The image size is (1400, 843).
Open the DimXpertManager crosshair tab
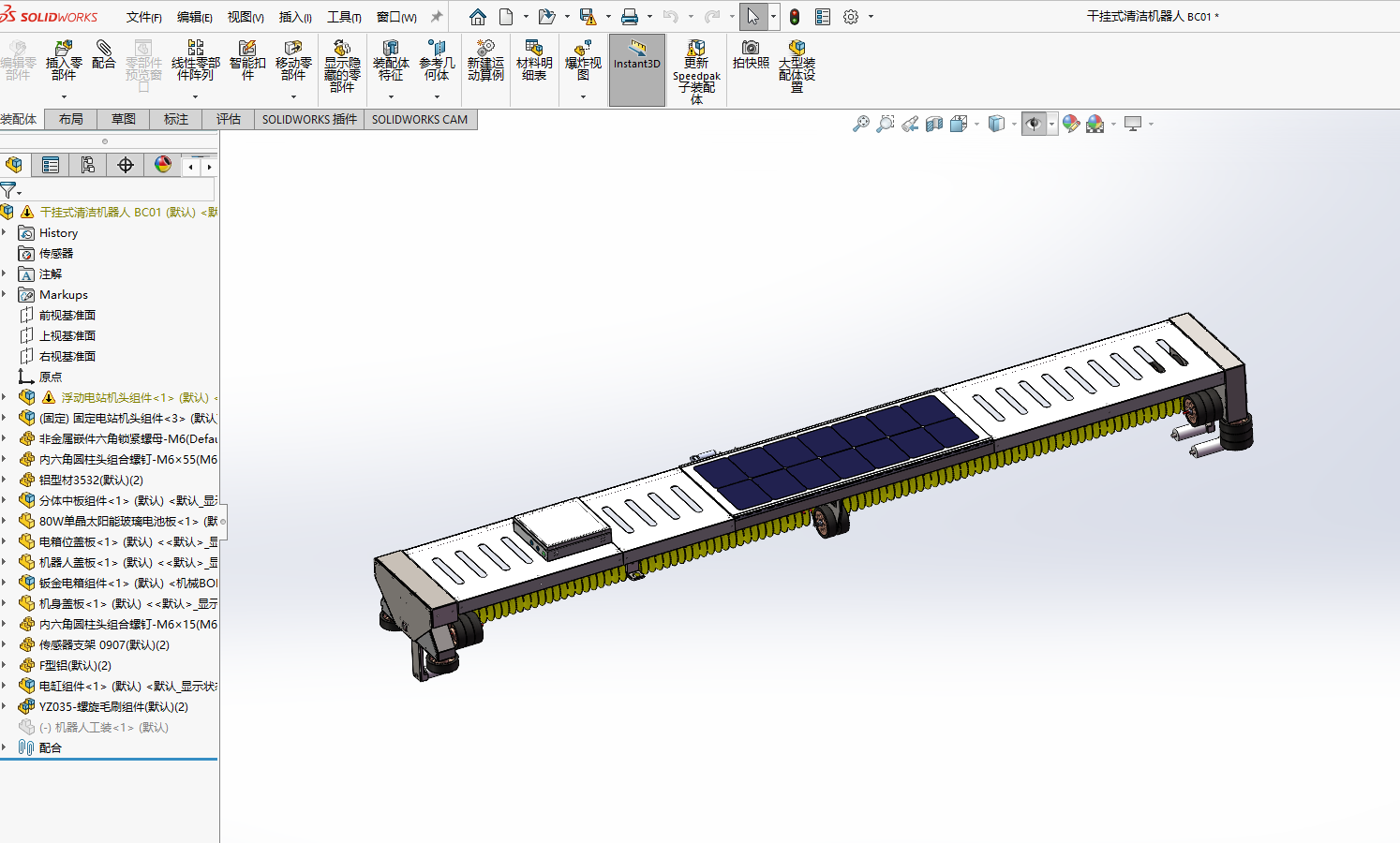[125, 165]
